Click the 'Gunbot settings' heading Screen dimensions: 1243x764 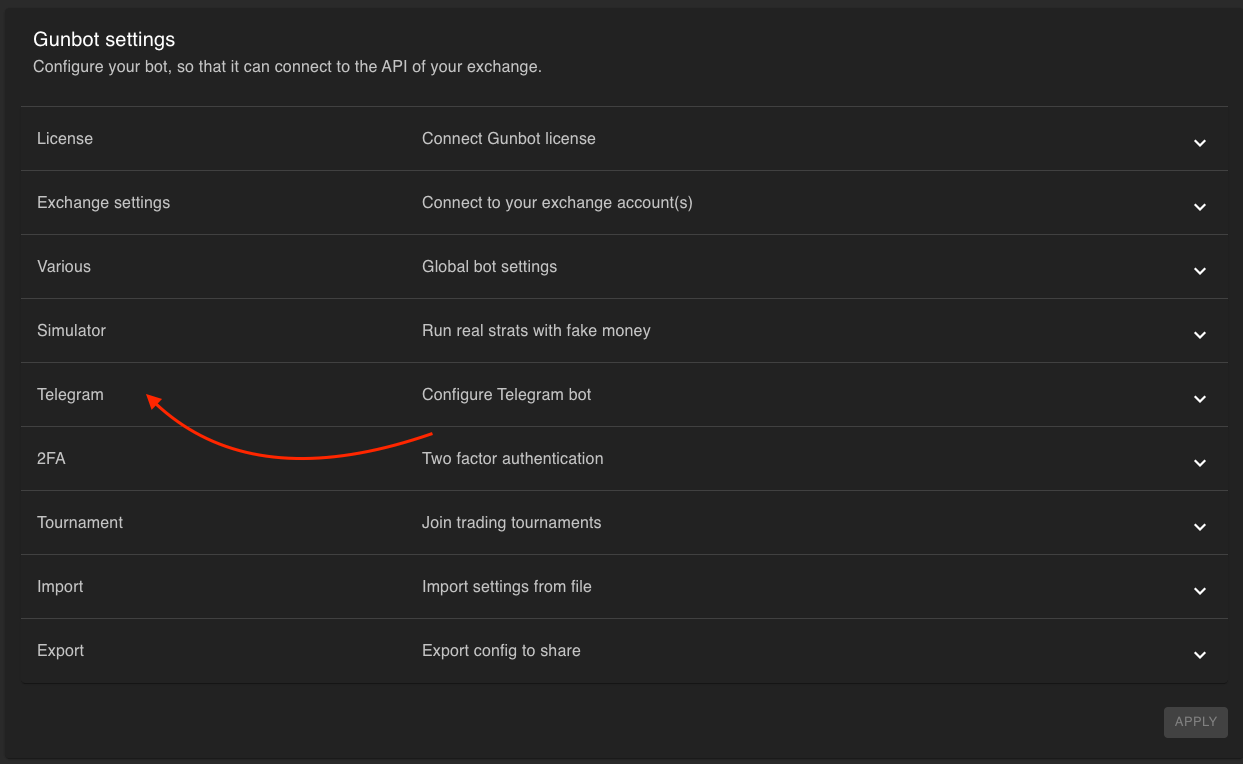click(104, 40)
